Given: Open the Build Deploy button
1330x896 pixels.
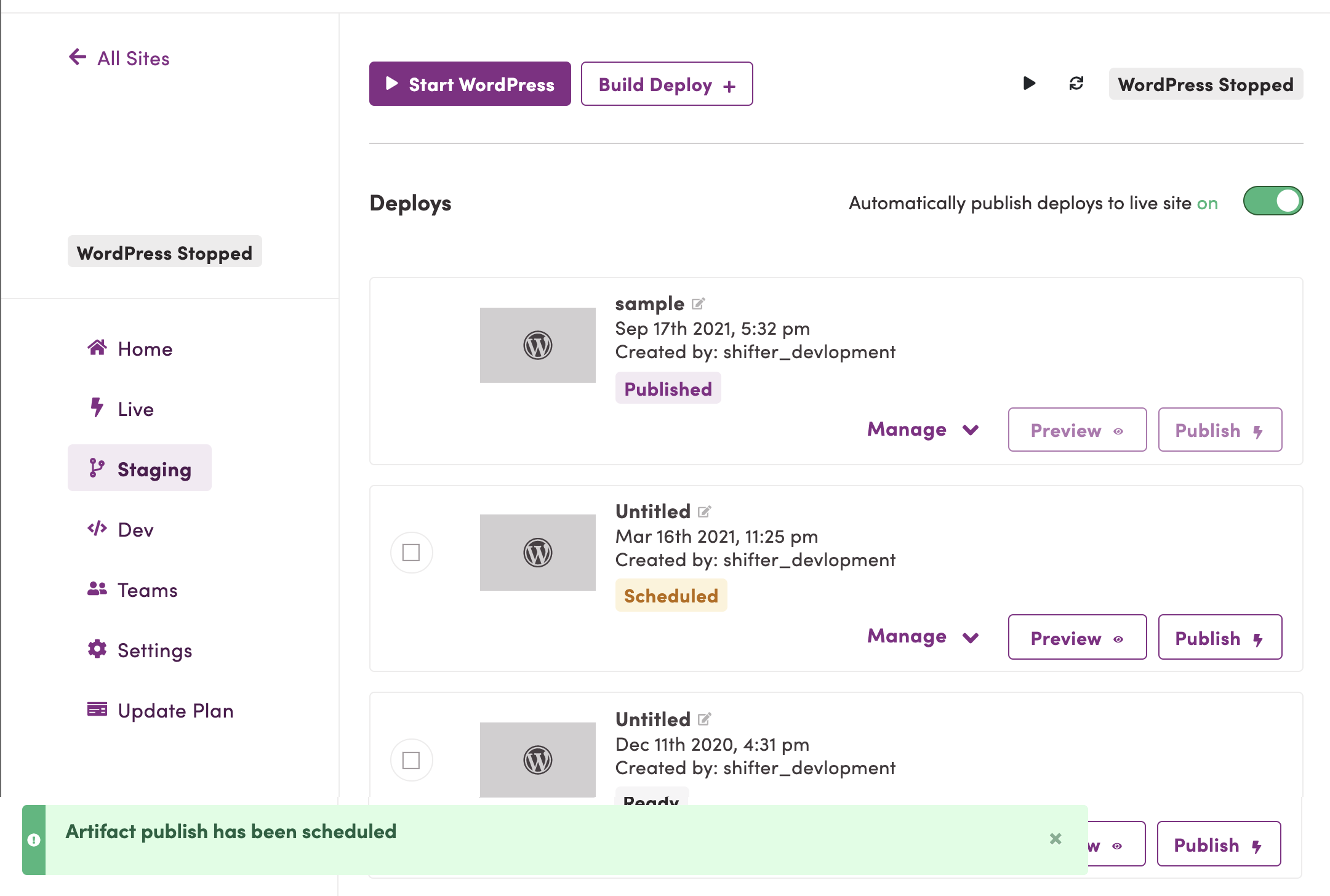Looking at the screenshot, I should coord(667,84).
